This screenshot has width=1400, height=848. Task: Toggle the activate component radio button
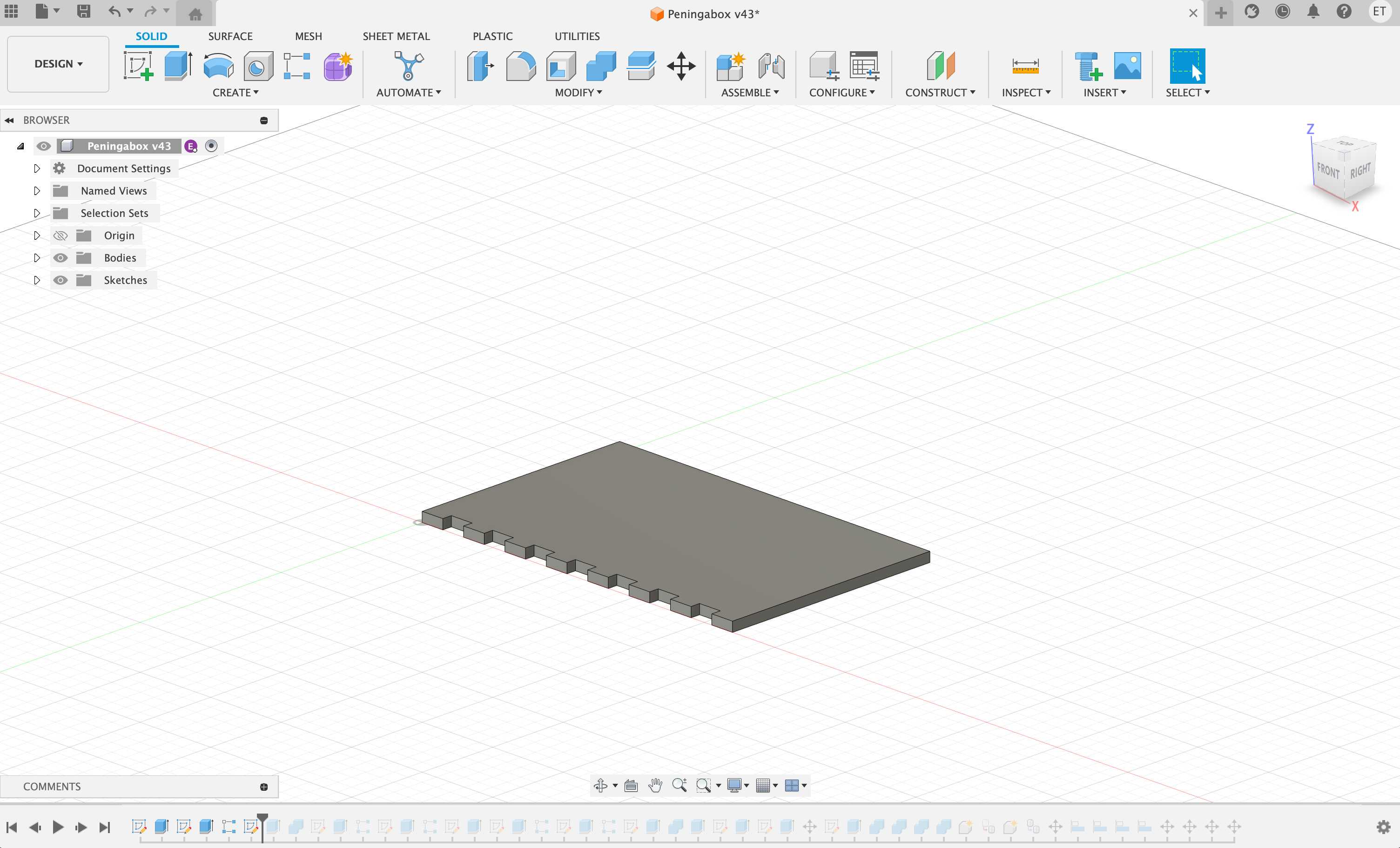pos(211,146)
